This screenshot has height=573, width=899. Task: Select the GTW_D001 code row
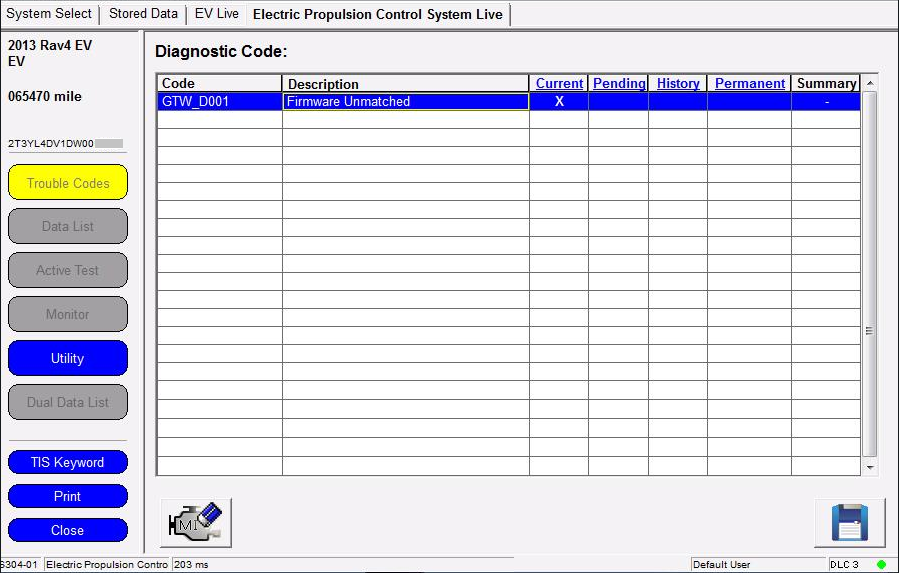pos(219,101)
